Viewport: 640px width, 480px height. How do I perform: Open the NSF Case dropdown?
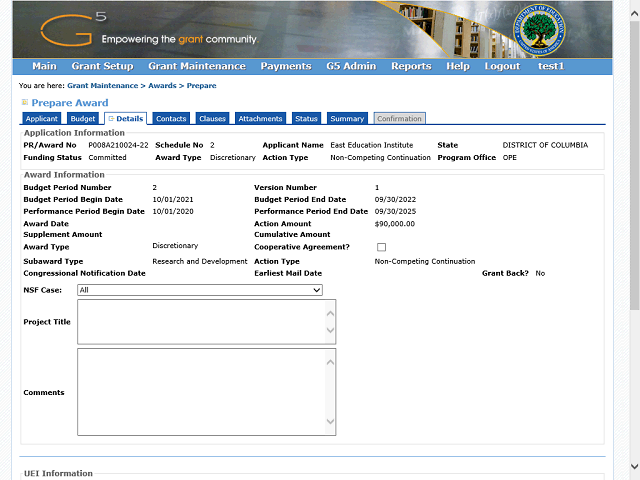coord(200,290)
